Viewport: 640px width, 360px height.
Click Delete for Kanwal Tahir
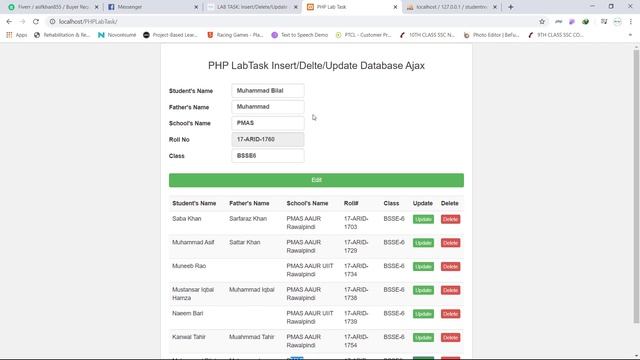coord(450,338)
